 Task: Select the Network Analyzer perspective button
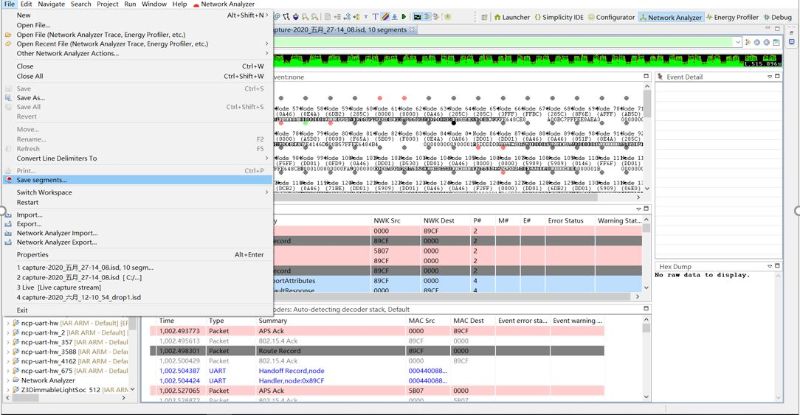coord(670,17)
